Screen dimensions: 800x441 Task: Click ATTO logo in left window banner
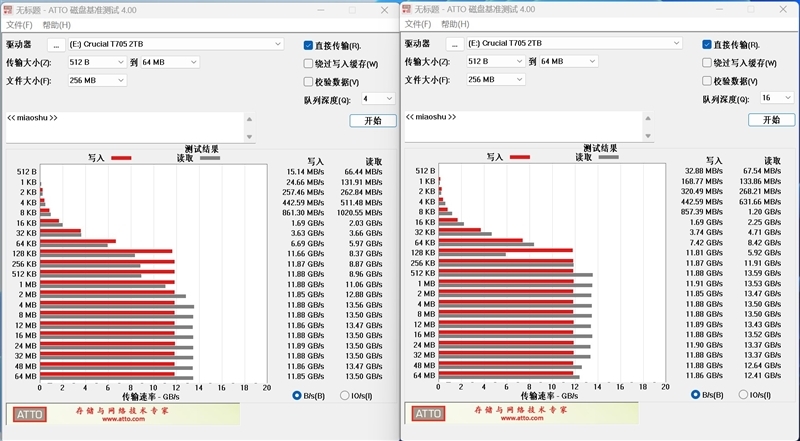point(30,414)
